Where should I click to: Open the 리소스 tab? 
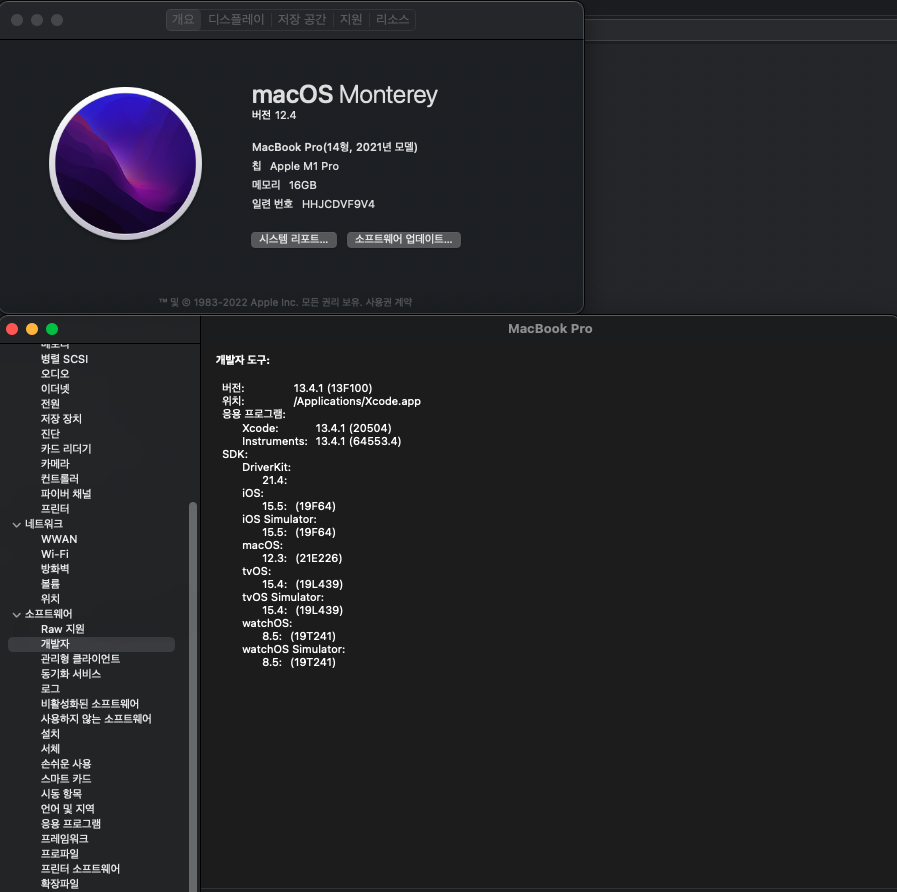pos(392,19)
